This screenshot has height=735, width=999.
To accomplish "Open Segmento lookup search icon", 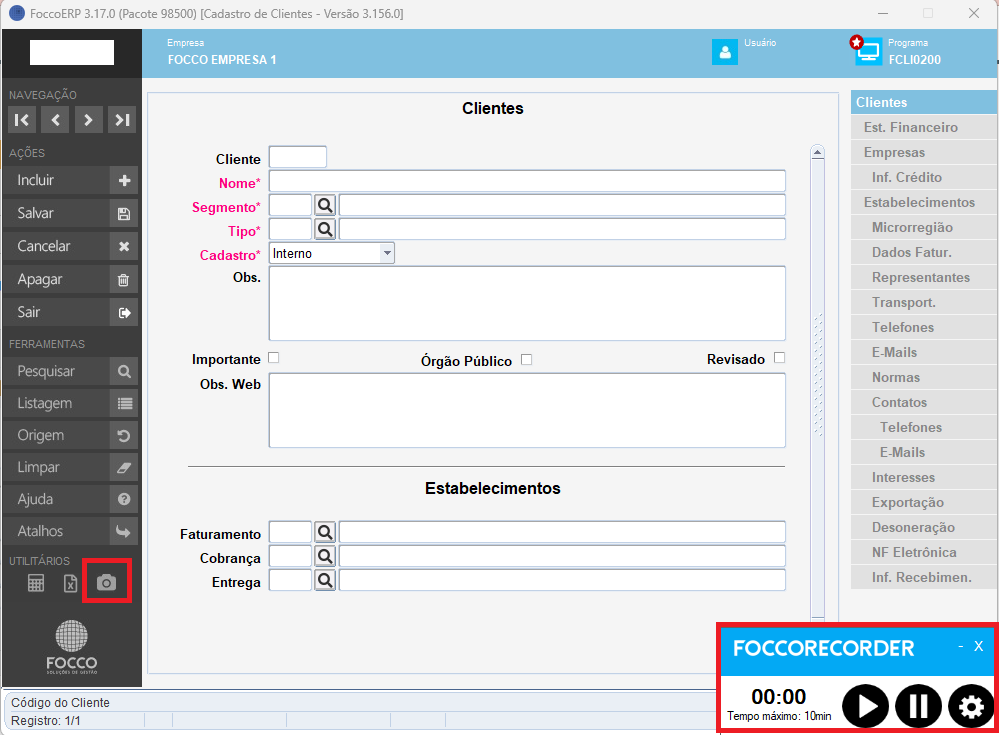I will pyautogui.click(x=325, y=206).
